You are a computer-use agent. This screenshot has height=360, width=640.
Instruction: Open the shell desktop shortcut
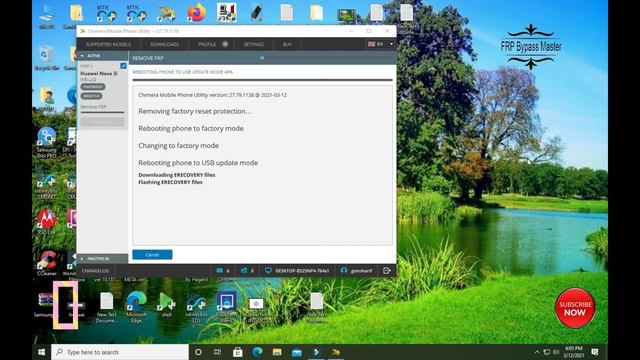(166, 304)
